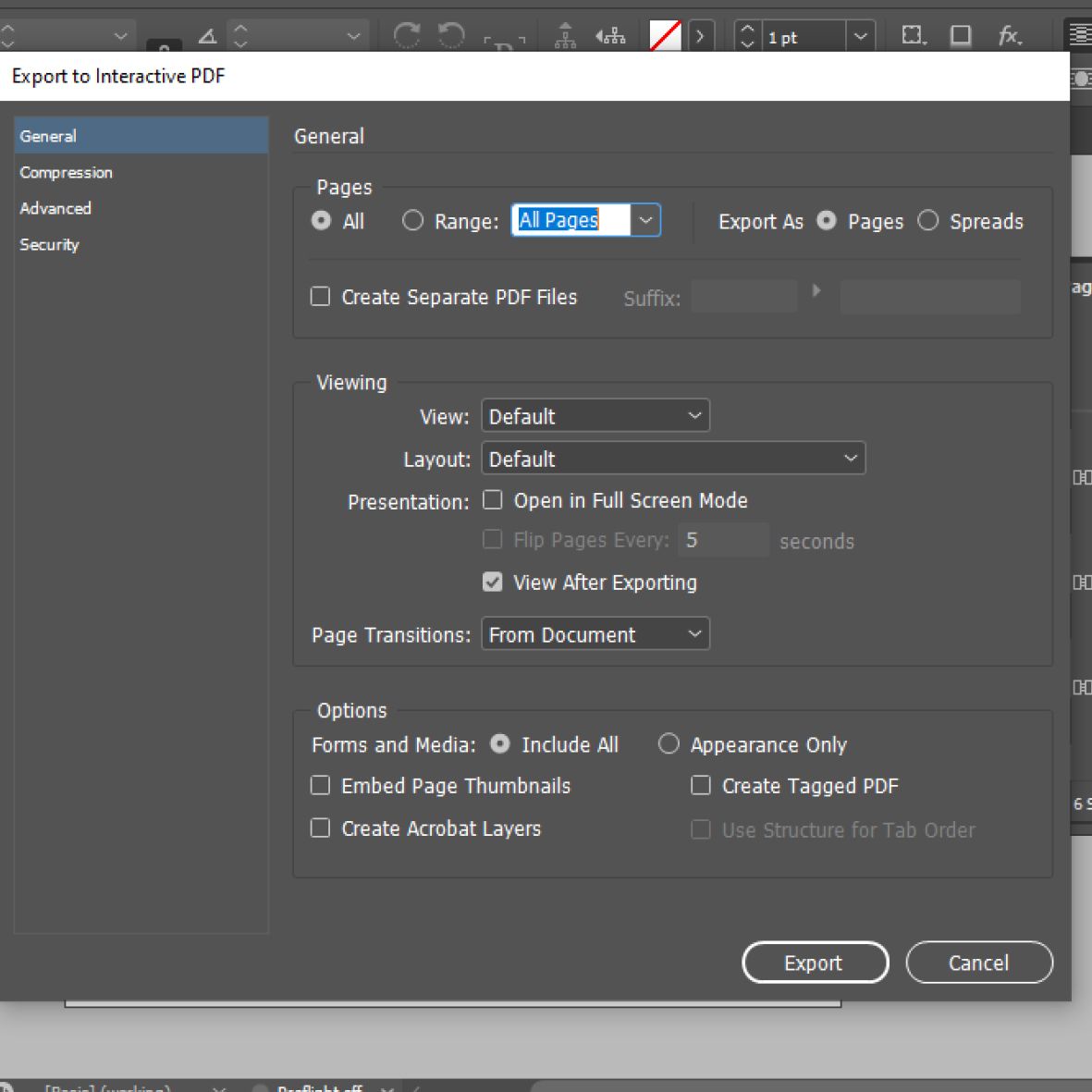Image resolution: width=1092 pixels, height=1092 pixels.
Task: Toggle Use Structure for Tab Order
Action: (x=701, y=829)
